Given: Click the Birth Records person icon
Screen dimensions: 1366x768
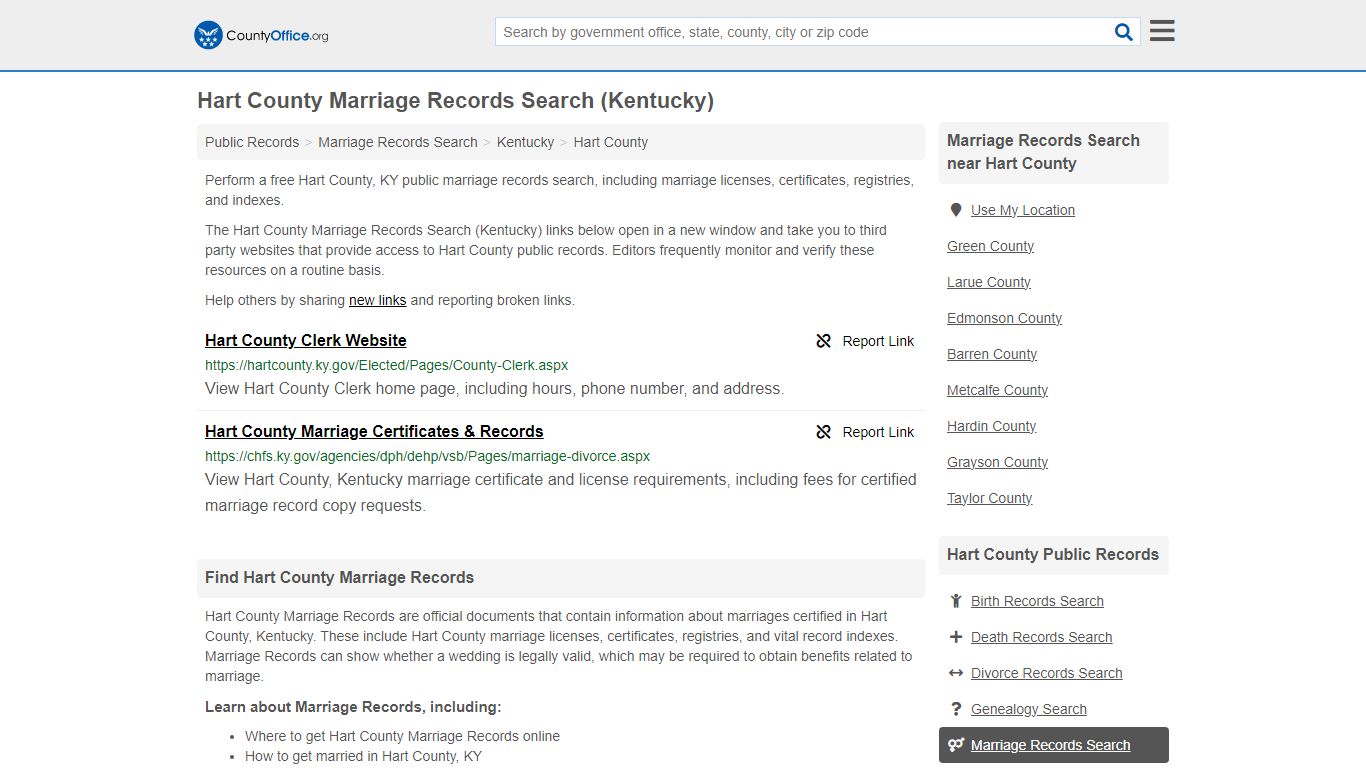Looking at the screenshot, I should coord(956,601).
